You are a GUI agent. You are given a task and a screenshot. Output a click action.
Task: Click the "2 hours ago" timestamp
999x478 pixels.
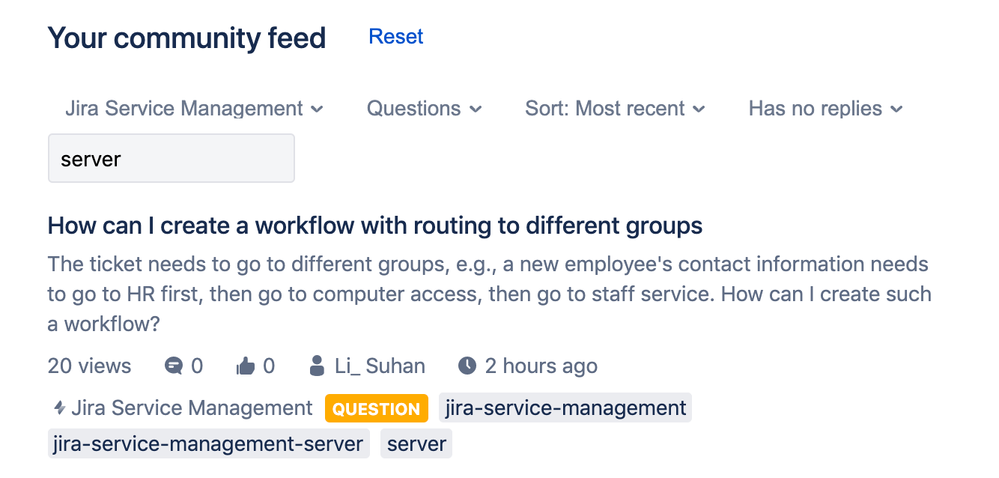click(541, 366)
